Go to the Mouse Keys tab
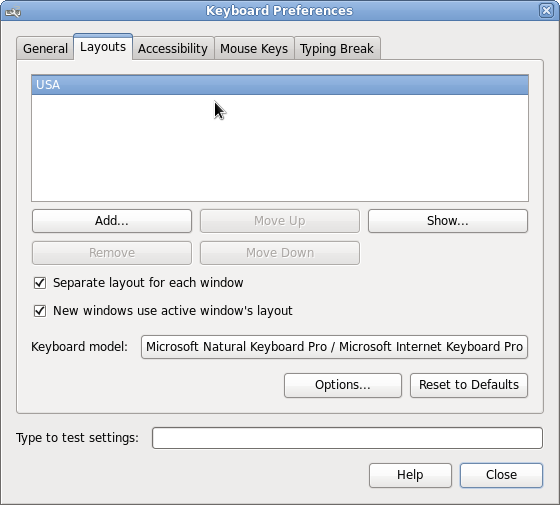 (254, 49)
